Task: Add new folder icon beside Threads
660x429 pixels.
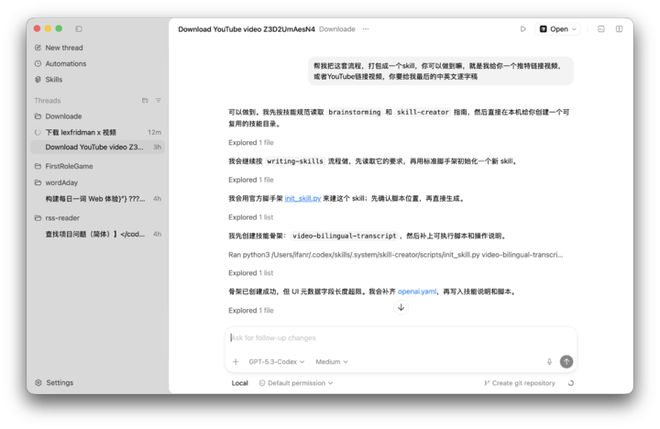Action: [145, 100]
